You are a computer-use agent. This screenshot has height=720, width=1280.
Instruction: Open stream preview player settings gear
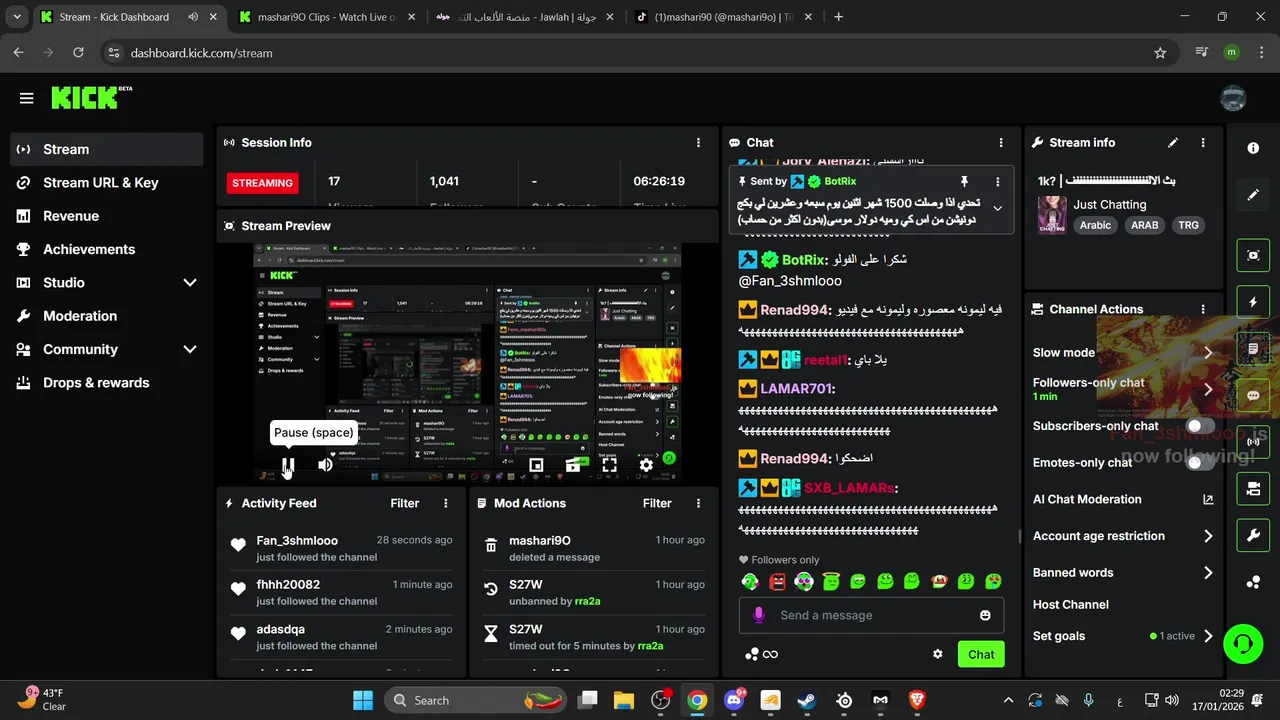click(646, 465)
